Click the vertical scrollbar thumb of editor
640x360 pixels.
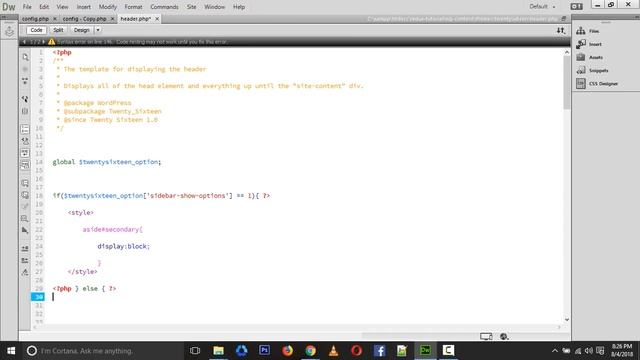567,83
